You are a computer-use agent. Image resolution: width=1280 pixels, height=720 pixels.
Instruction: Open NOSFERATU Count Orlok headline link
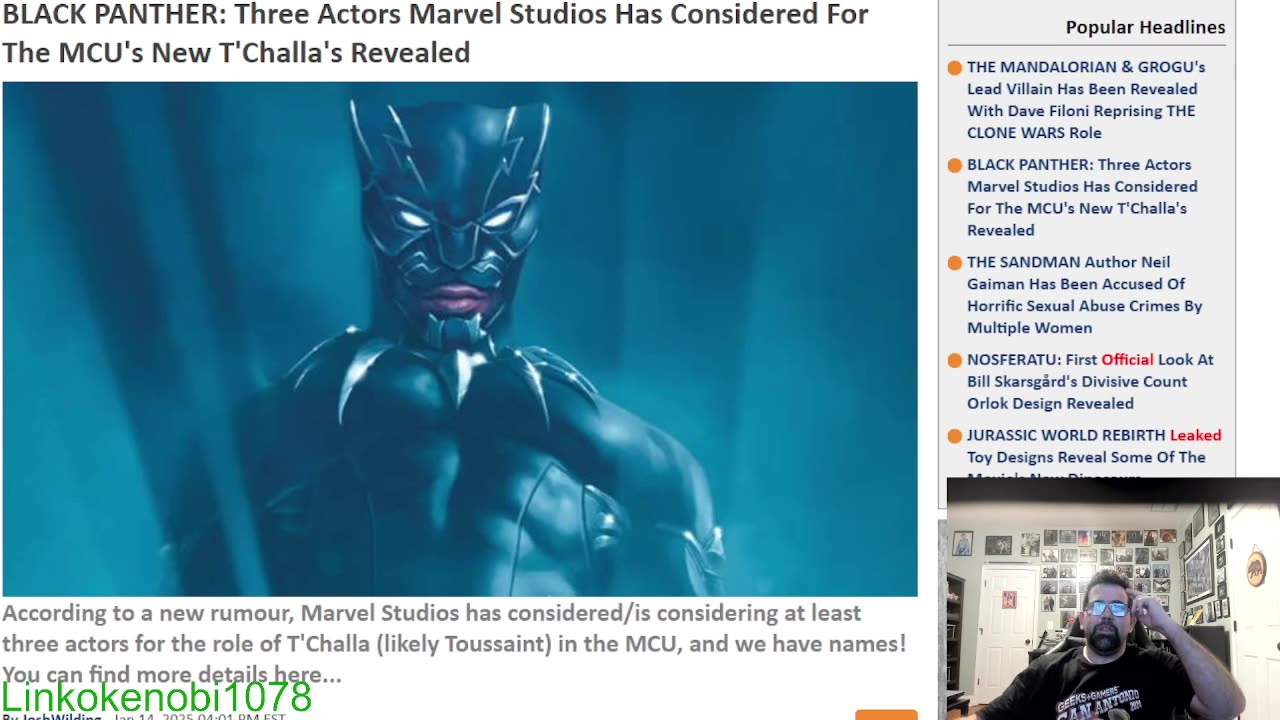pyautogui.click(x=1090, y=382)
